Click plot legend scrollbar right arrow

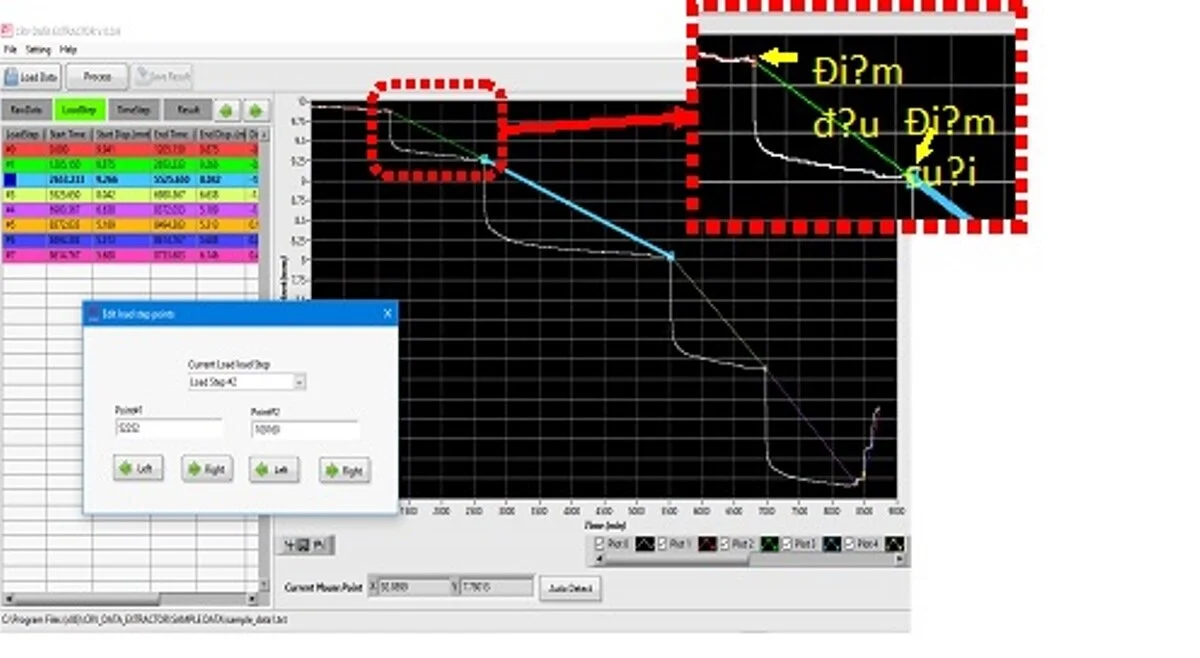900,560
